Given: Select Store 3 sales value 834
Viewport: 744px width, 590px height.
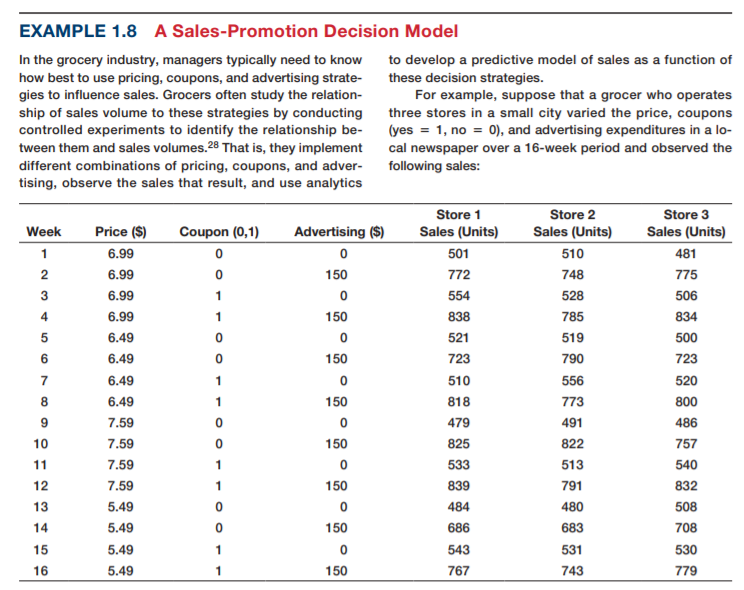Looking at the screenshot, I should 686,317.
